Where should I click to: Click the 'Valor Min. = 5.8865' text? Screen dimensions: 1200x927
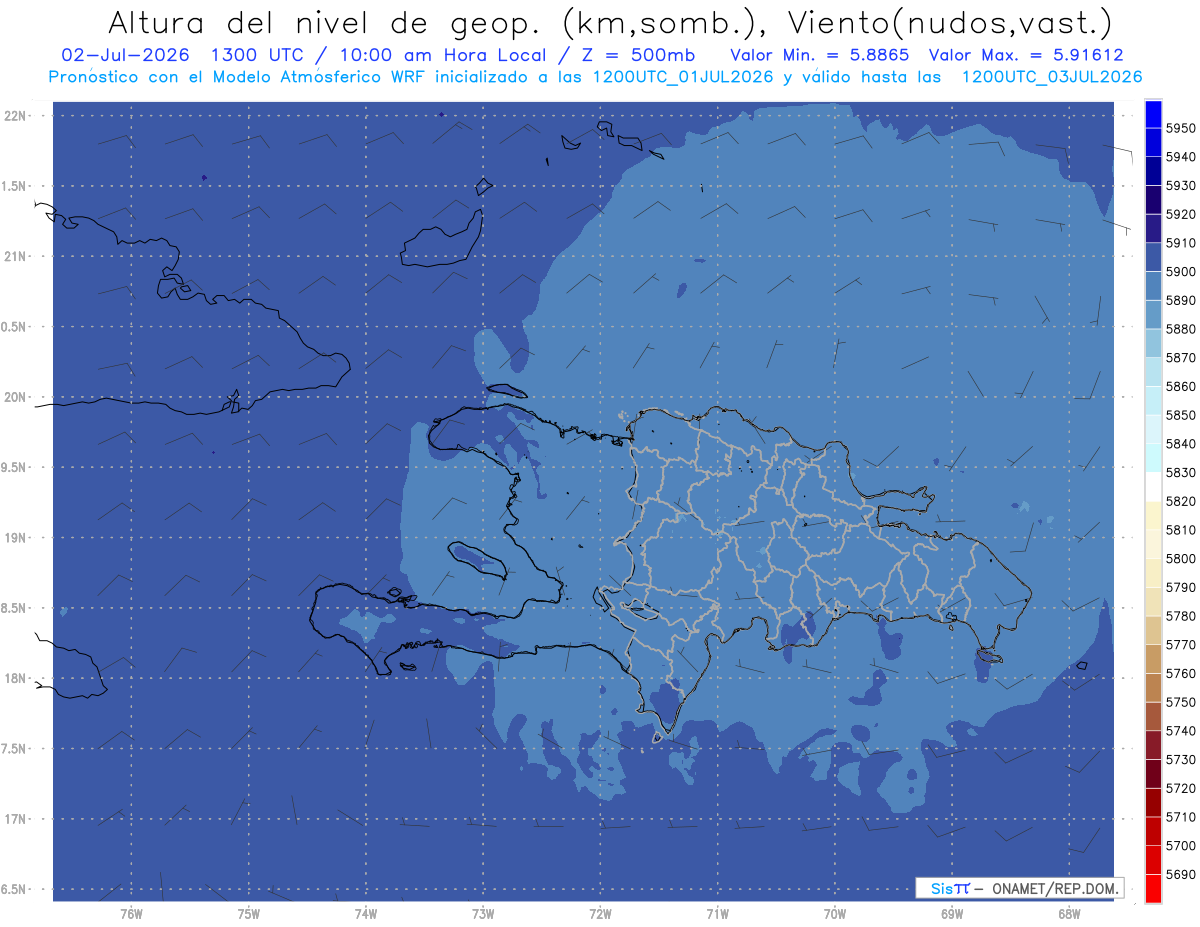coord(819,56)
